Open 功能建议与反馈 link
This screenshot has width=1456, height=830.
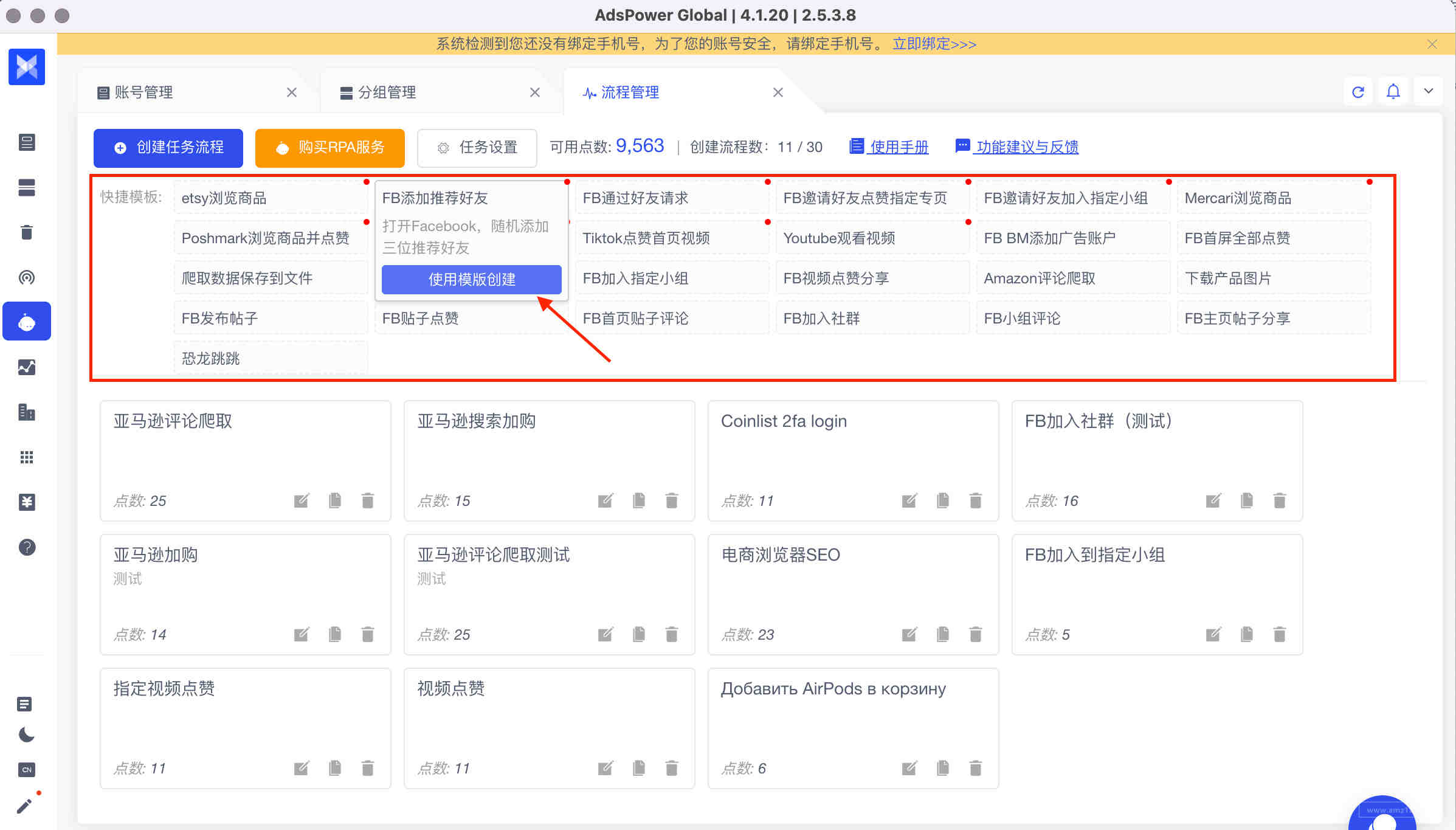click(x=1017, y=147)
